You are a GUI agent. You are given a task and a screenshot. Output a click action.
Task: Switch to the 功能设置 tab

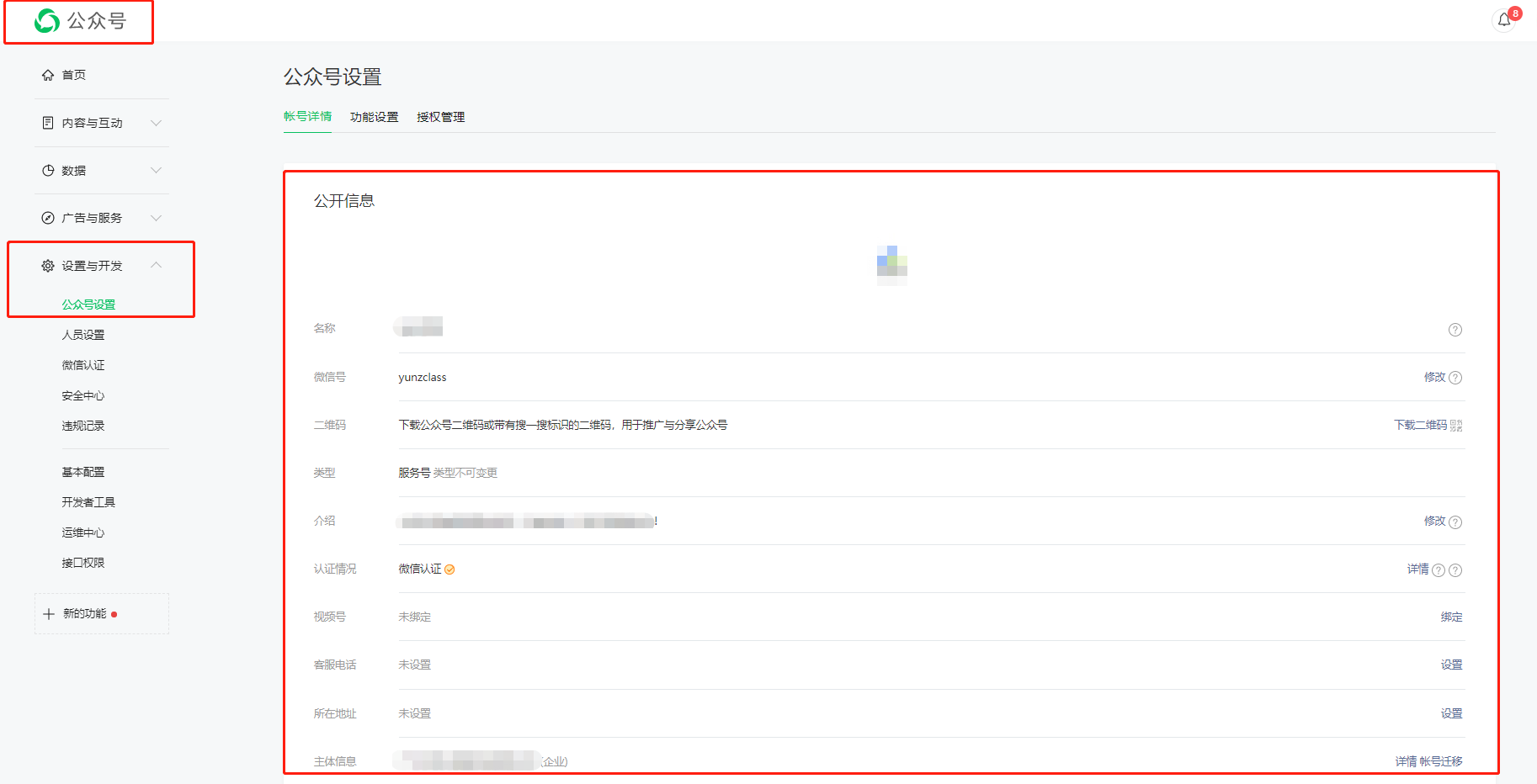point(374,117)
